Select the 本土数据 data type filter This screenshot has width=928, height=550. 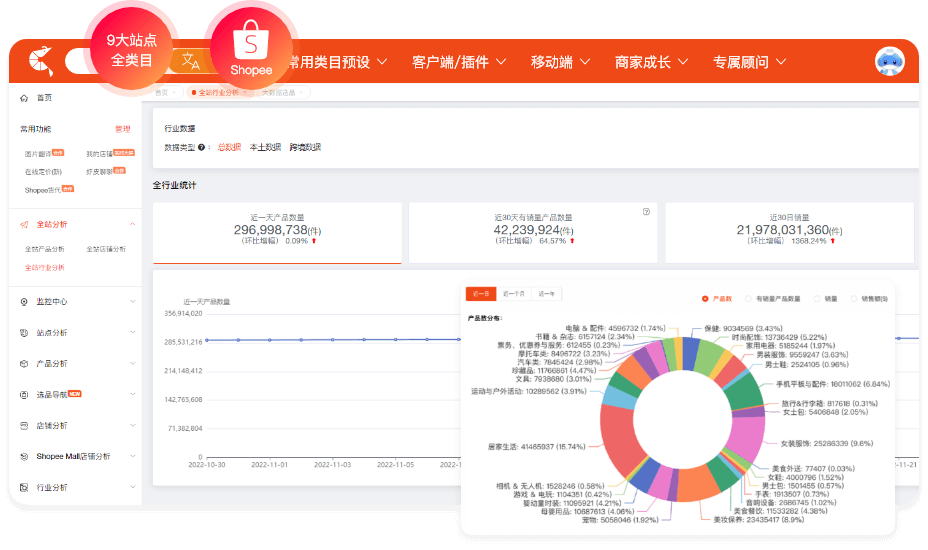(265, 147)
